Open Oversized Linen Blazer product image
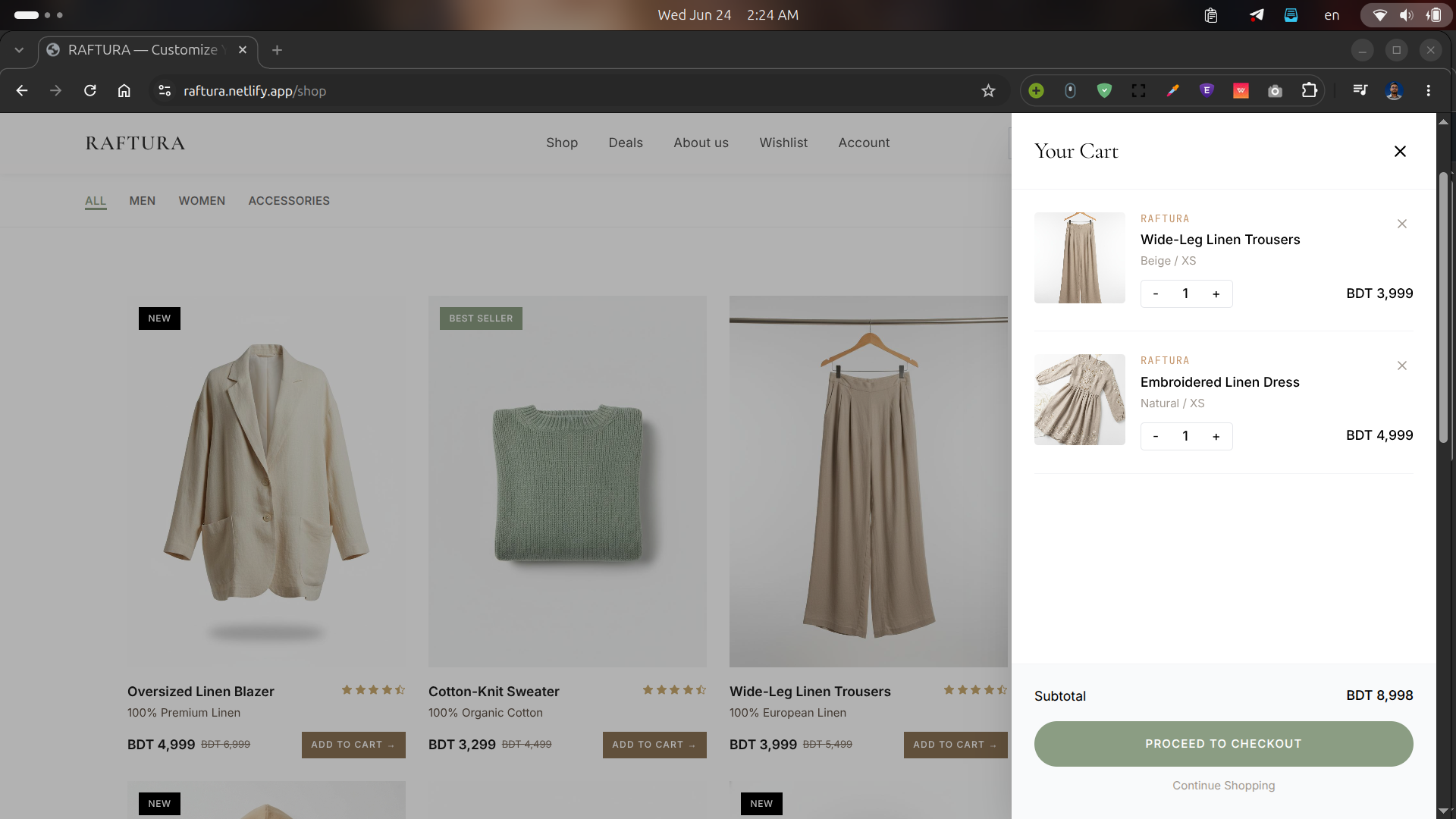This screenshot has height=819, width=1456. [266, 482]
